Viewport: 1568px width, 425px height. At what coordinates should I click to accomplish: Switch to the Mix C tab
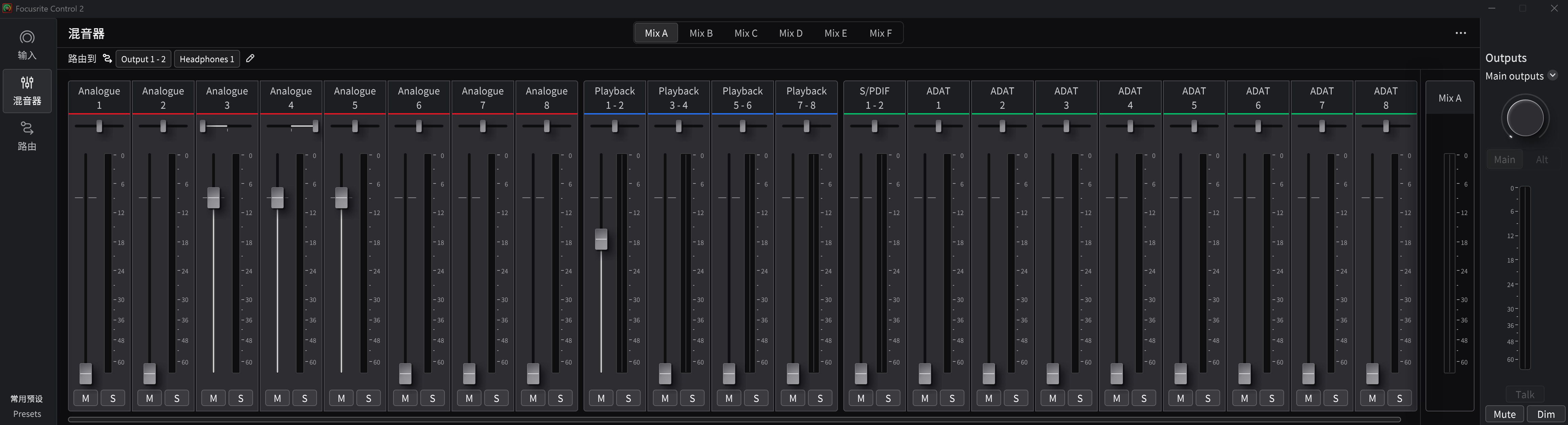click(x=746, y=33)
